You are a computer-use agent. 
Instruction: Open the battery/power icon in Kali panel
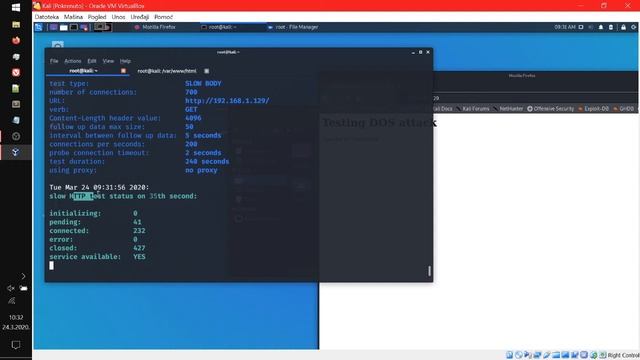tap(611, 27)
